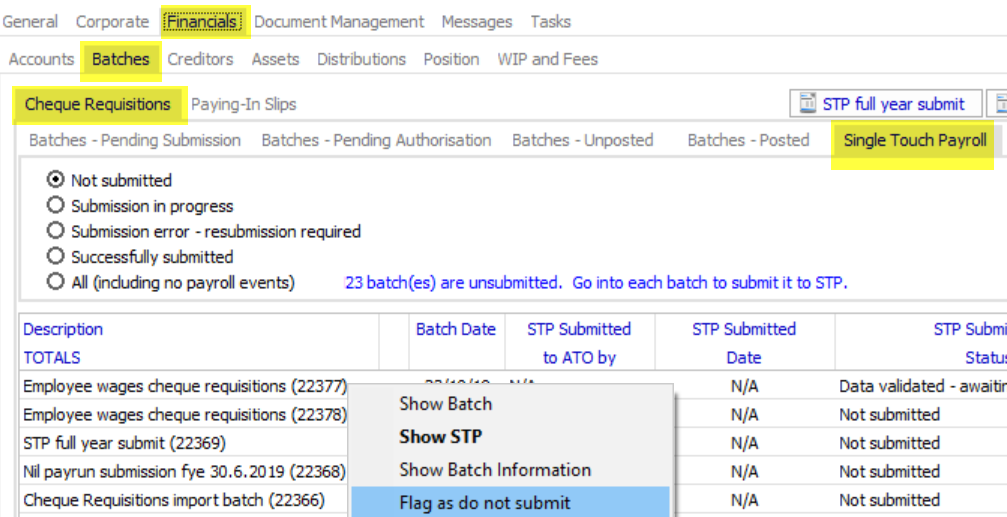1007x517 pixels.
Task: Sort by the Batch Date column header
Action: [455, 329]
